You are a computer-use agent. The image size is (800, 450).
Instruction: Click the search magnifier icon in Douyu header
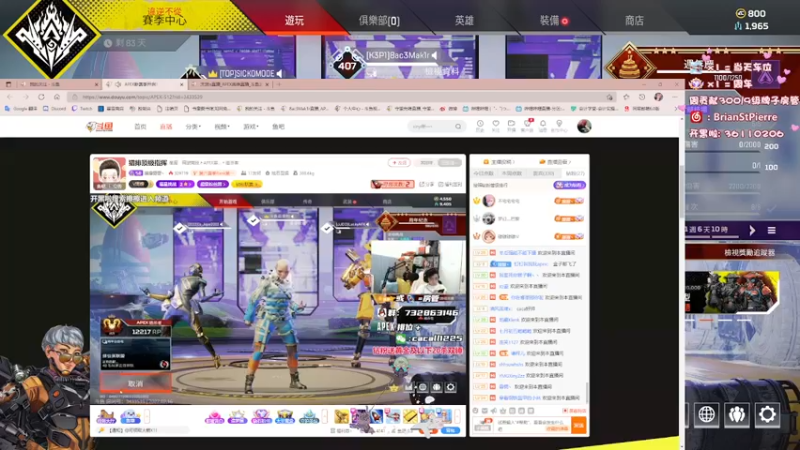click(458, 127)
